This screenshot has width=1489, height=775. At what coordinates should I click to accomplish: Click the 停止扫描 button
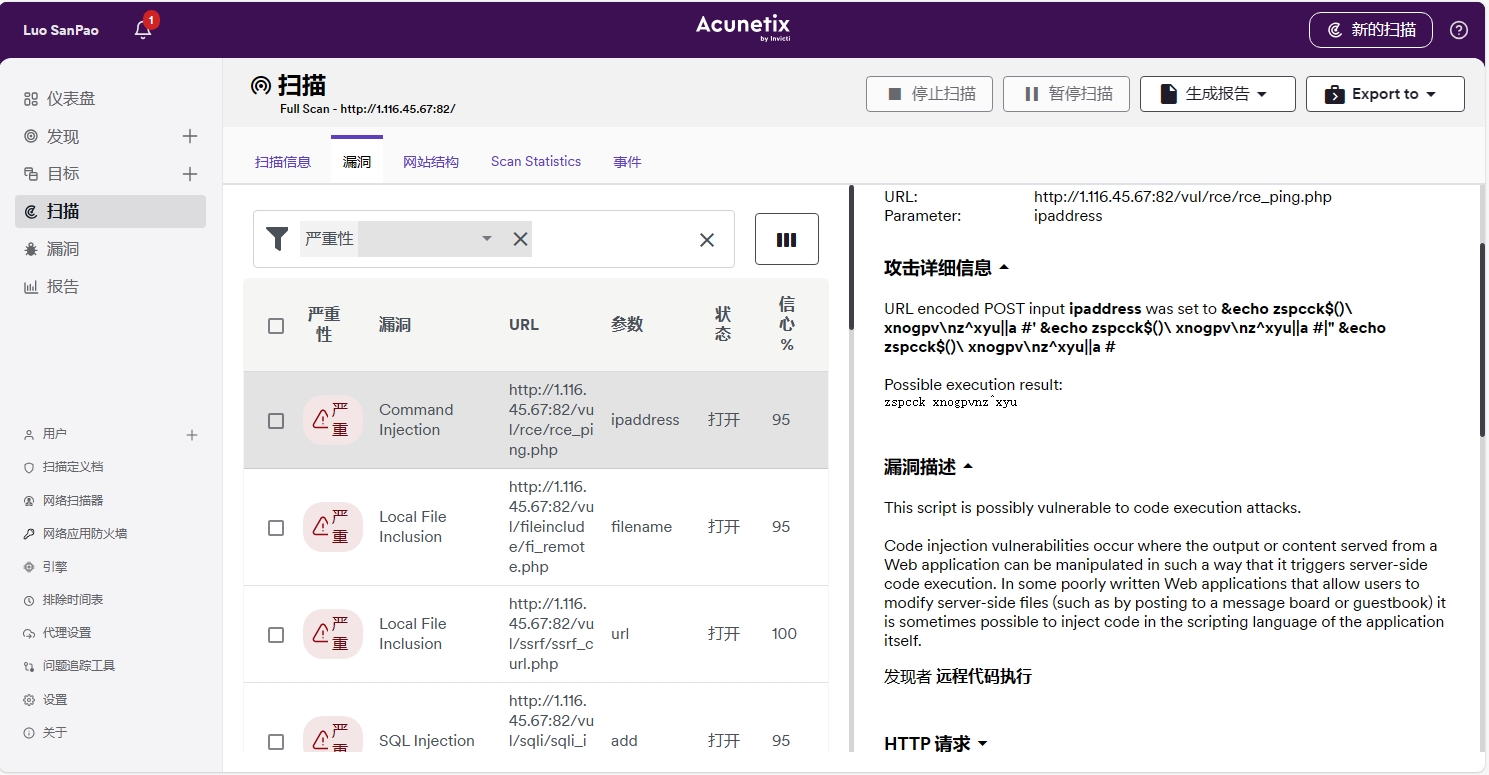pyautogui.click(x=929, y=94)
